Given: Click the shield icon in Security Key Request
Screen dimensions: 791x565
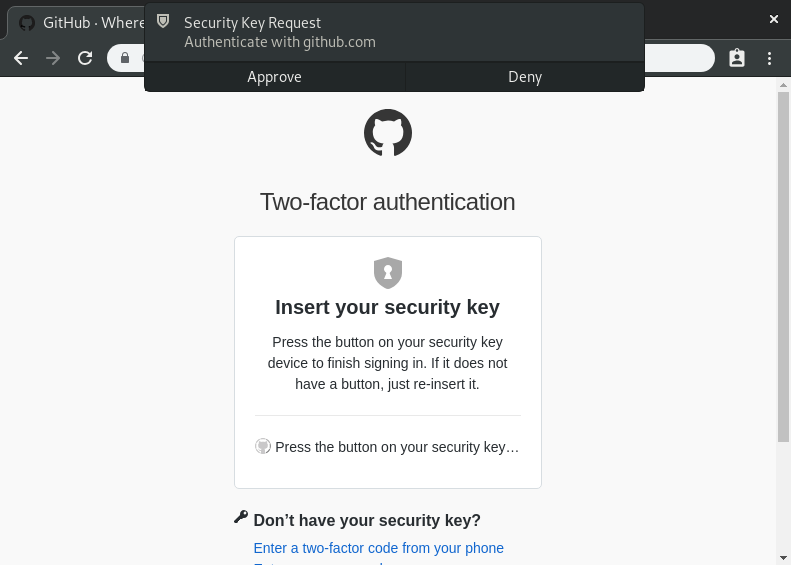Looking at the screenshot, I should point(164,22).
